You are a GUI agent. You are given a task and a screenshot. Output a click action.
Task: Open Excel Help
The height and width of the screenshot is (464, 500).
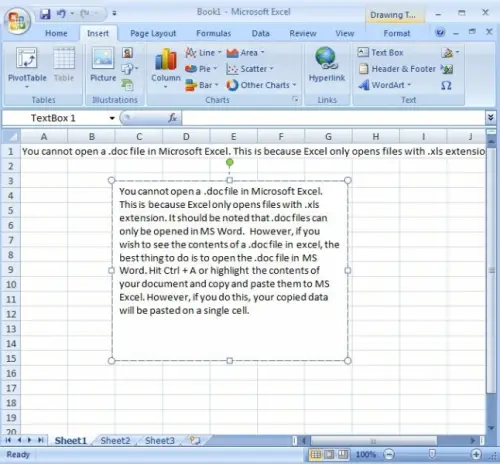coord(440,33)
